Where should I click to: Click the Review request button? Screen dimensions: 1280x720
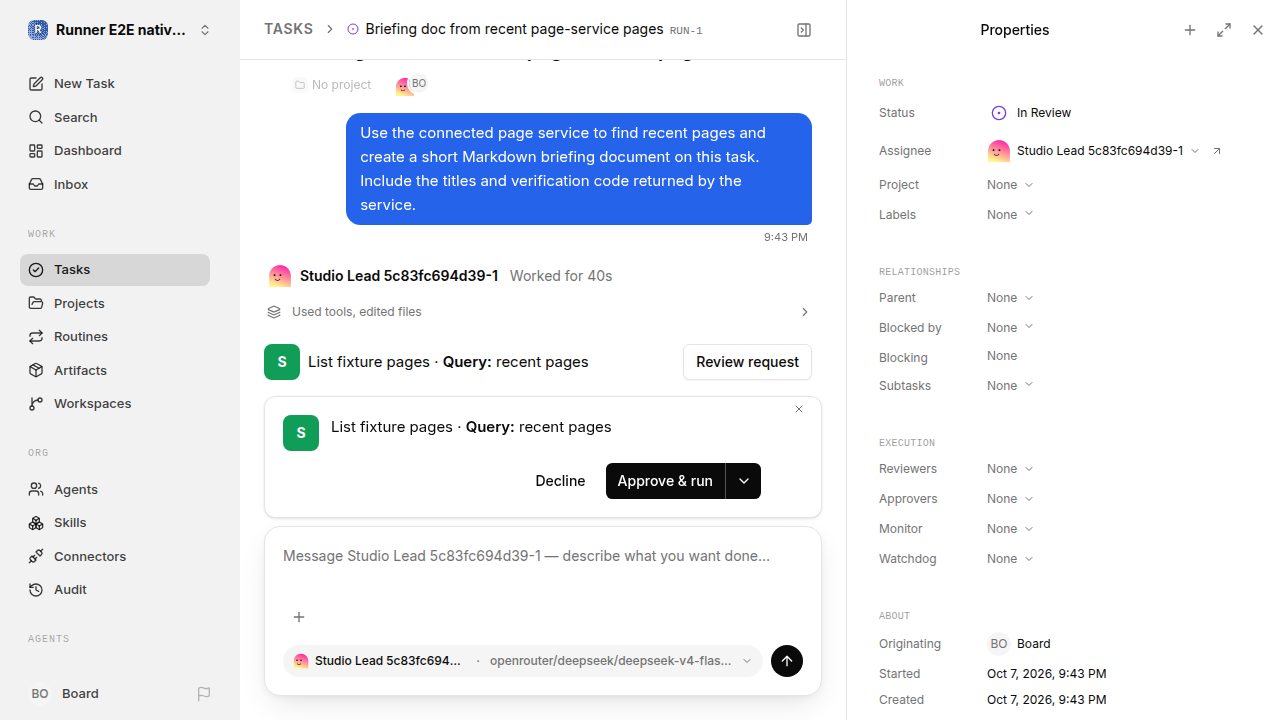tap(747, 362)
